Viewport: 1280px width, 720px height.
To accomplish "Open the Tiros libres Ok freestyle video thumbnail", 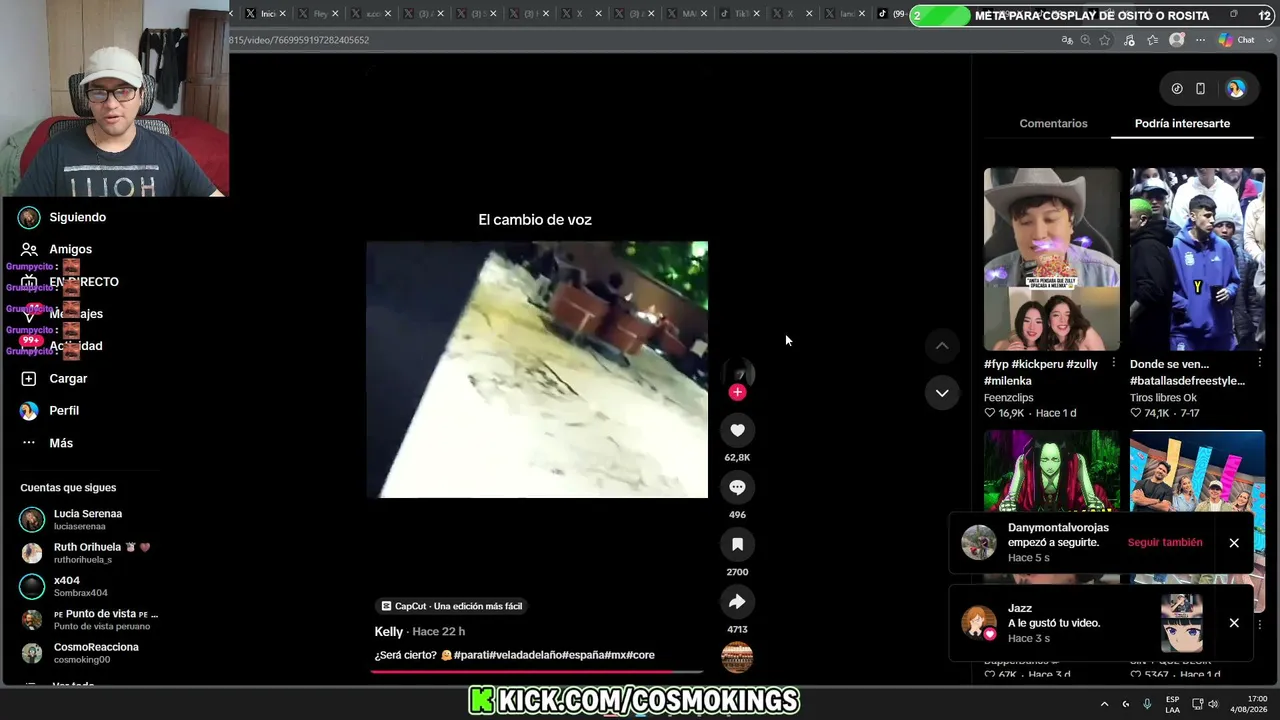I will tap(1197, 260).
